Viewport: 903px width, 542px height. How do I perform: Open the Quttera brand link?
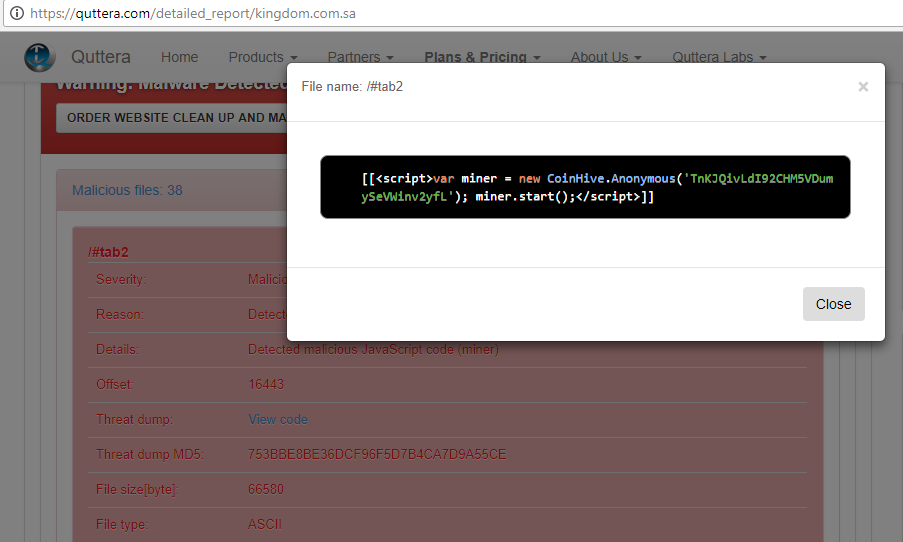tap(101, 57)
